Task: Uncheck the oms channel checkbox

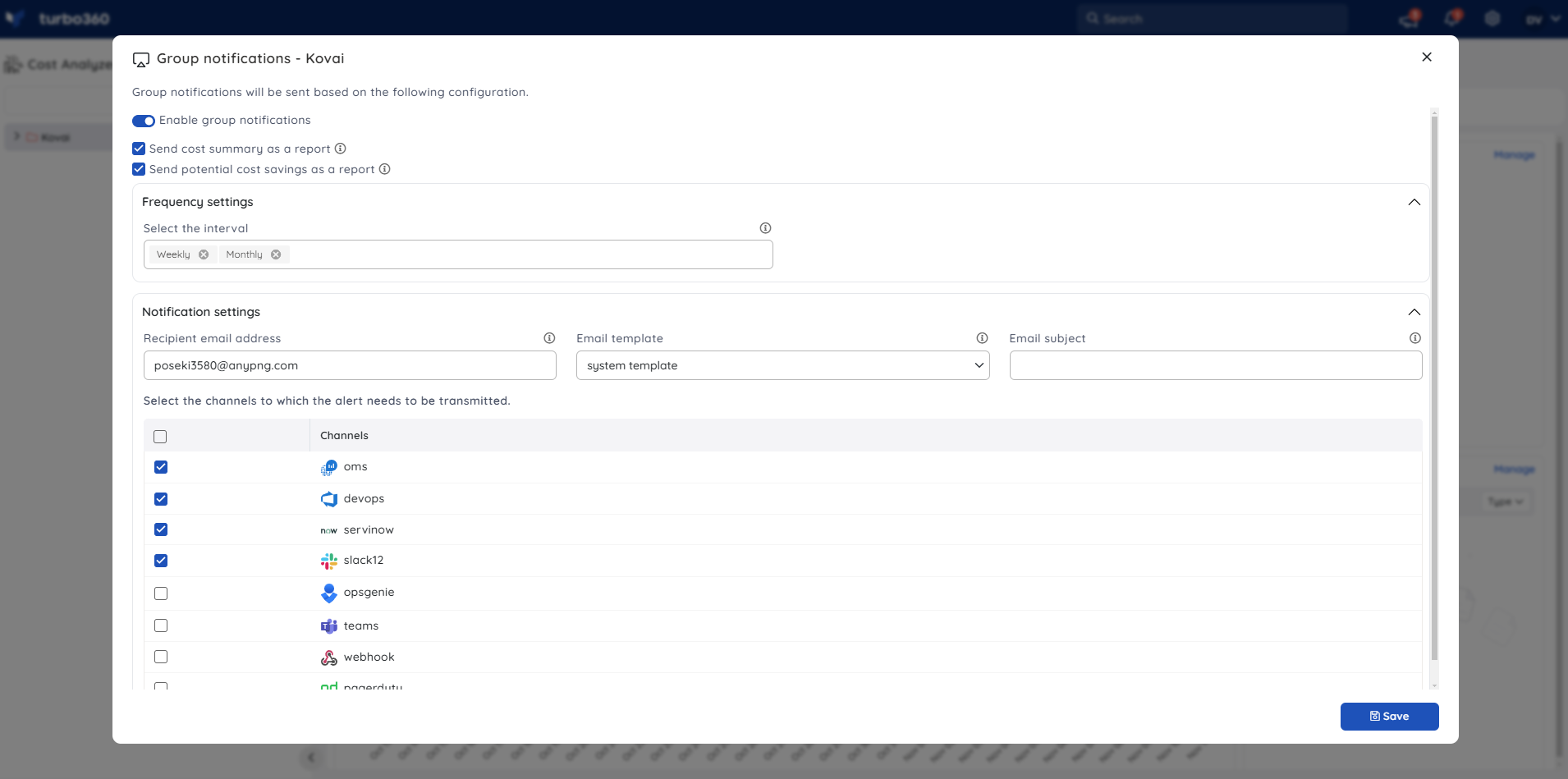Action: (x=161, y=467)
